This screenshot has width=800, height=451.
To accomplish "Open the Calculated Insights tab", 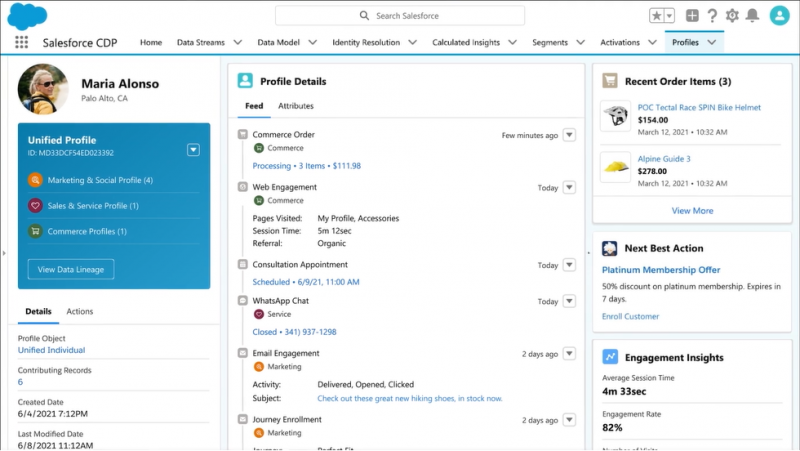I will pos(466,42).
